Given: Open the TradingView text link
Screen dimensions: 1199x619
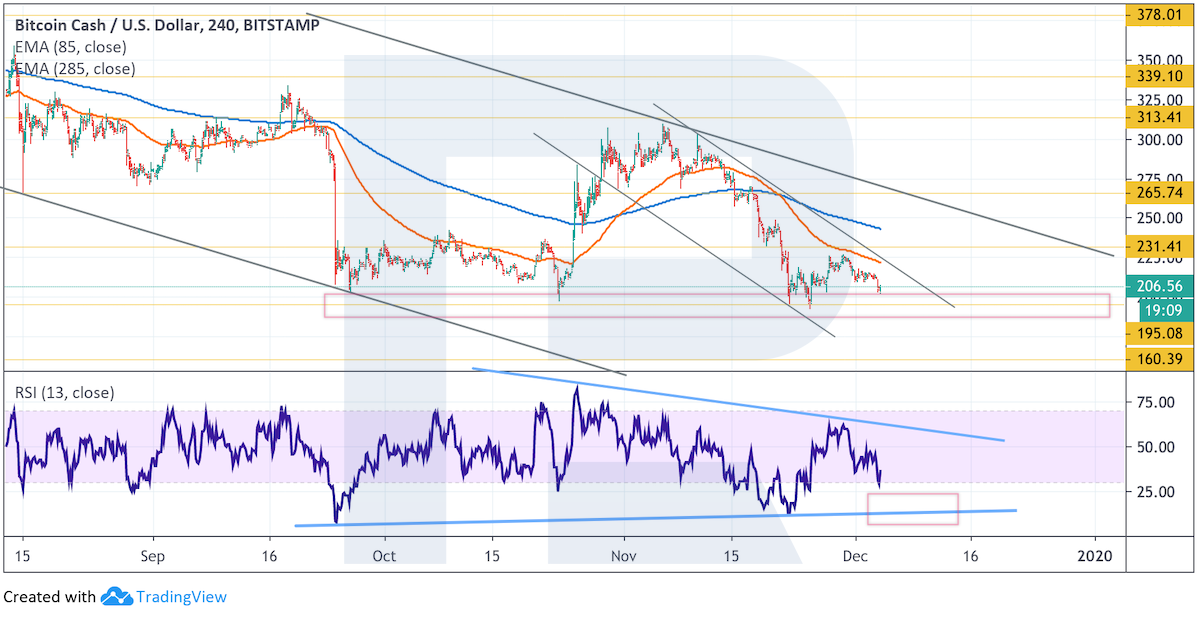Looking at the screenshot, I should click(x=181, y=597).
